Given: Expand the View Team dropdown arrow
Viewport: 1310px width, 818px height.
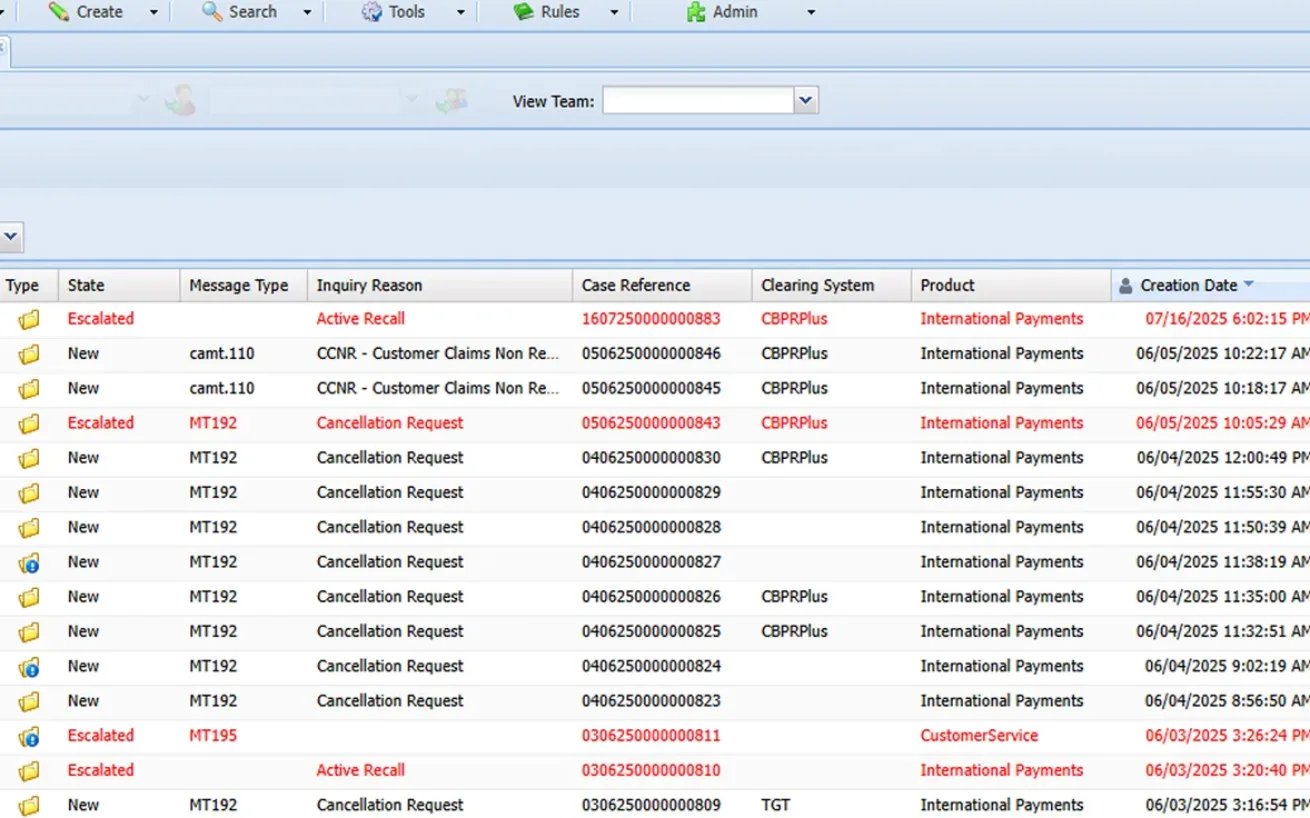Looking at the screenshot, I should [806, 100].
